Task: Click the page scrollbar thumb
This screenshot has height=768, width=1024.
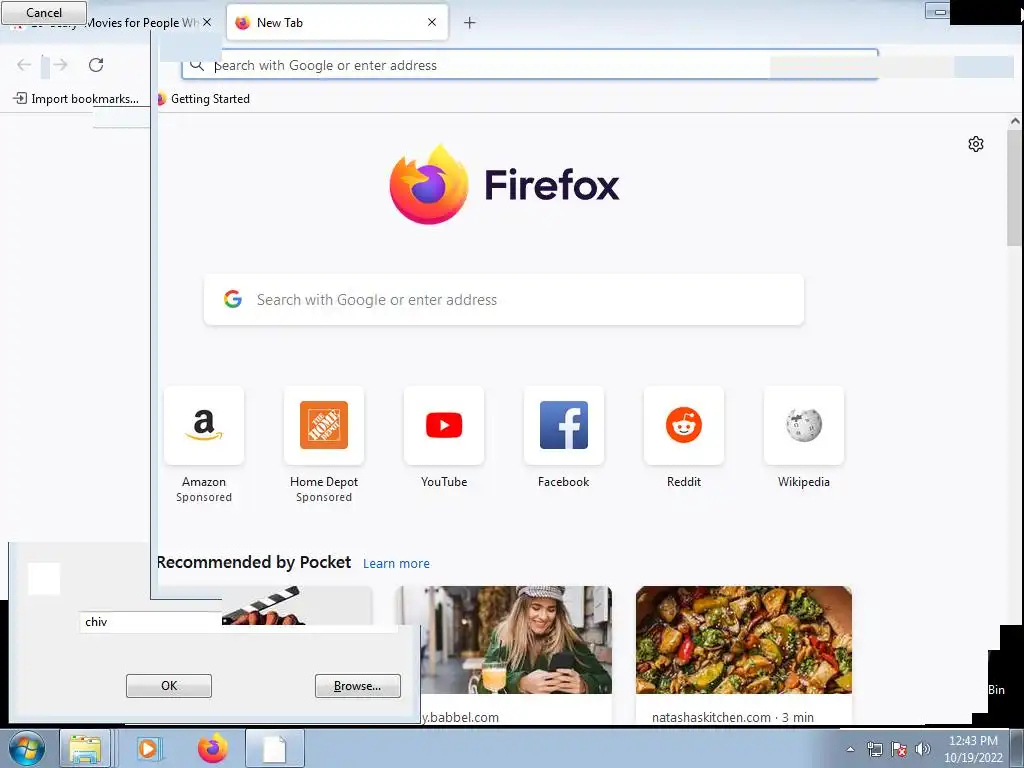Action: click(1014, 187)
